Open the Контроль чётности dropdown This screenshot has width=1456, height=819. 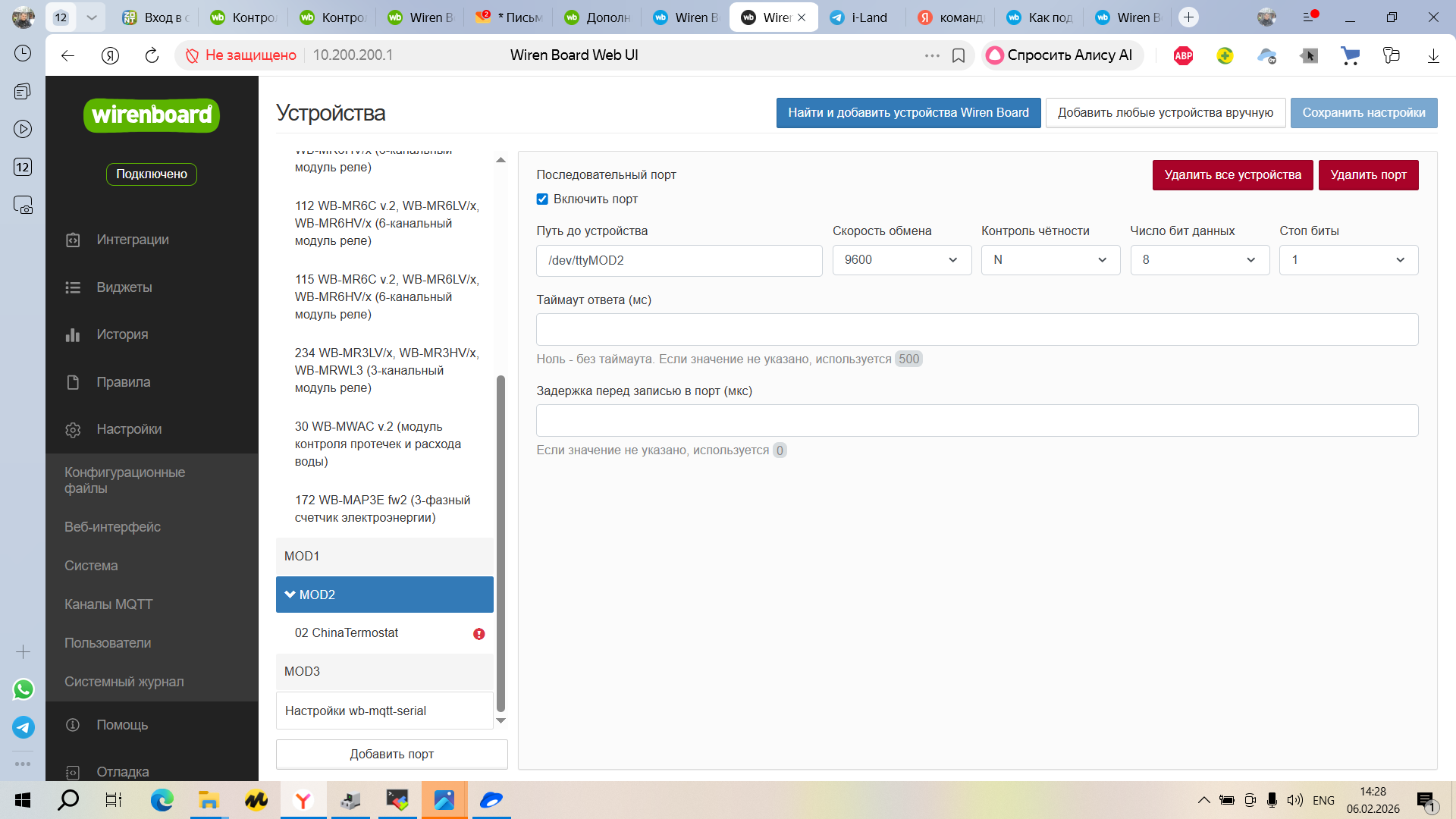(1050, 260)
